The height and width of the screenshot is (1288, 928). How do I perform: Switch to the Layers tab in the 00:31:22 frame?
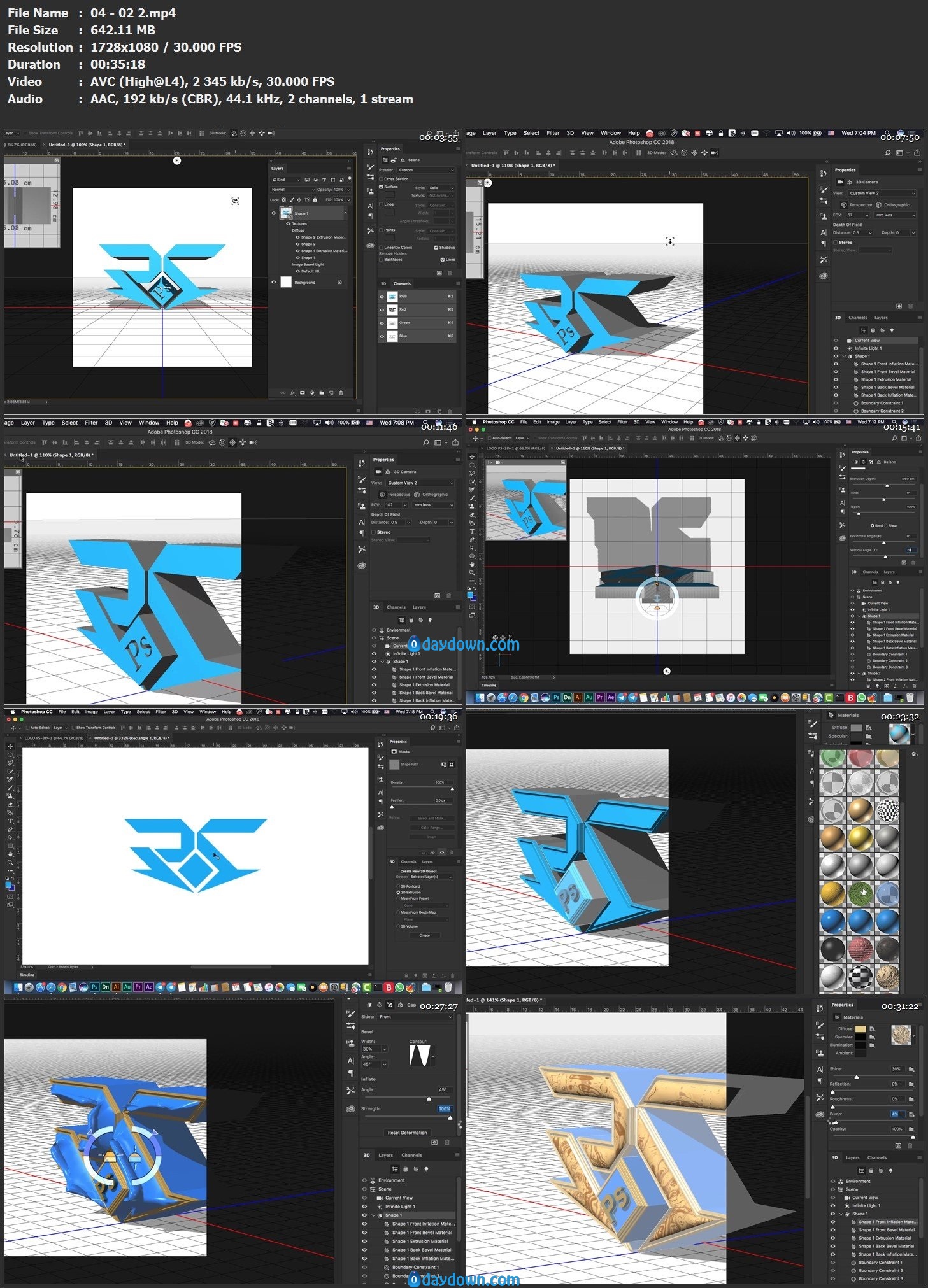pyautogui.click(x=852, y=1157)
